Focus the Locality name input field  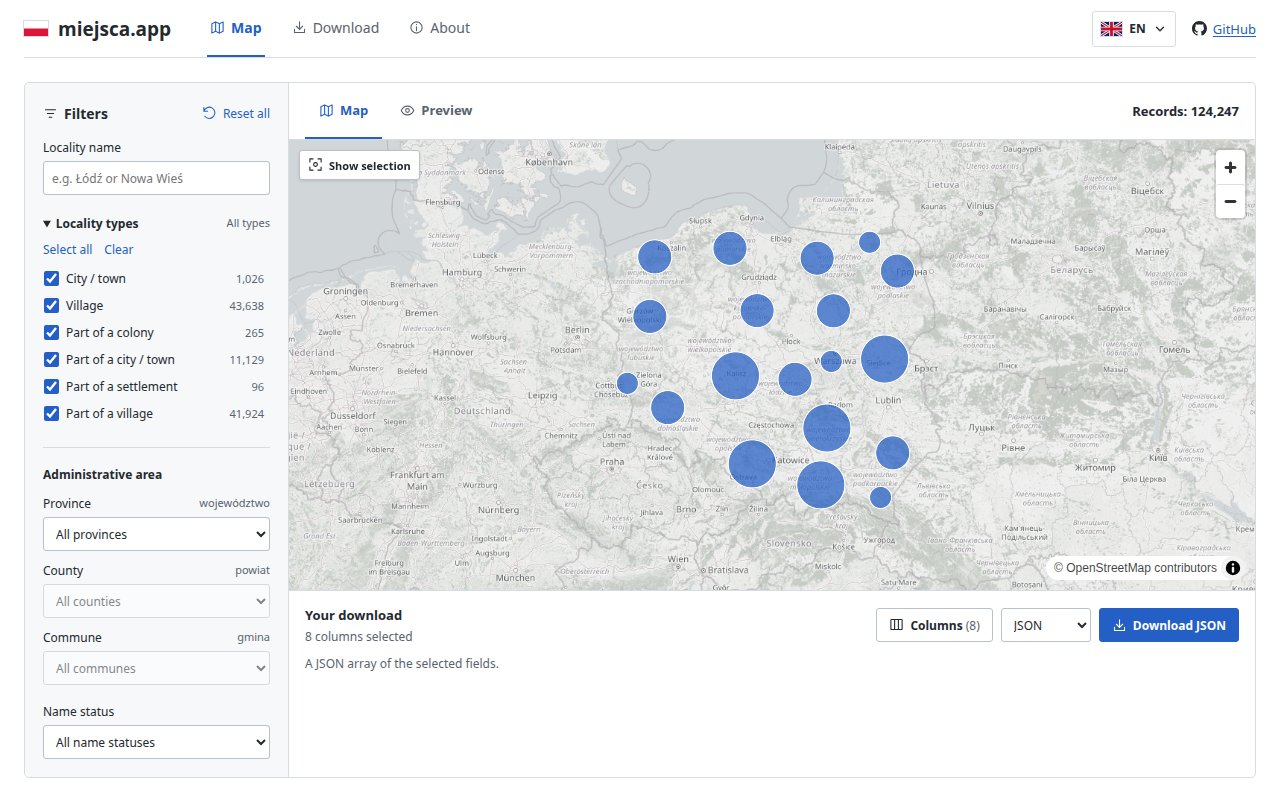(x=156, y=178)
